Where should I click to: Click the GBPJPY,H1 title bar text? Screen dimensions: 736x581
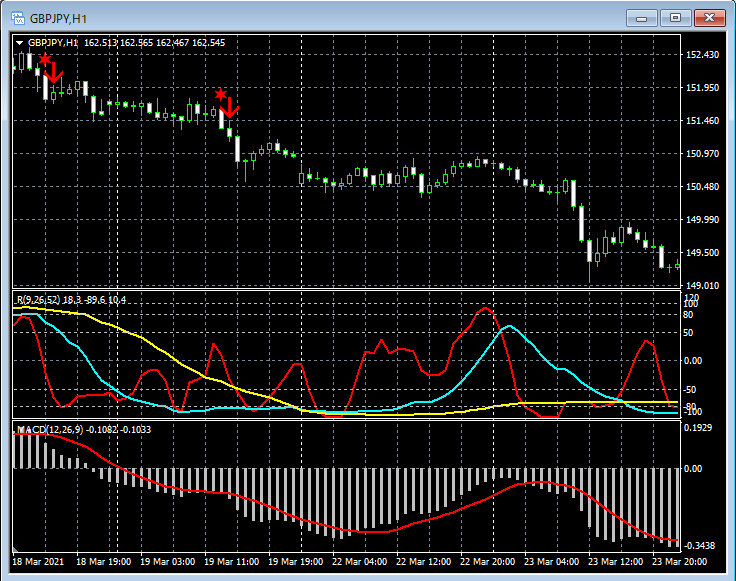pos(58,18)
